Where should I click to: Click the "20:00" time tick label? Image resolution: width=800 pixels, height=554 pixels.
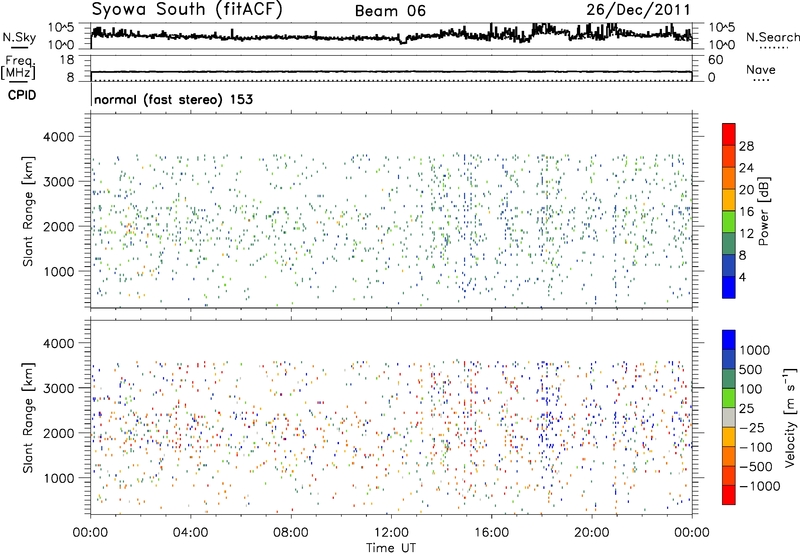[591, 533]
